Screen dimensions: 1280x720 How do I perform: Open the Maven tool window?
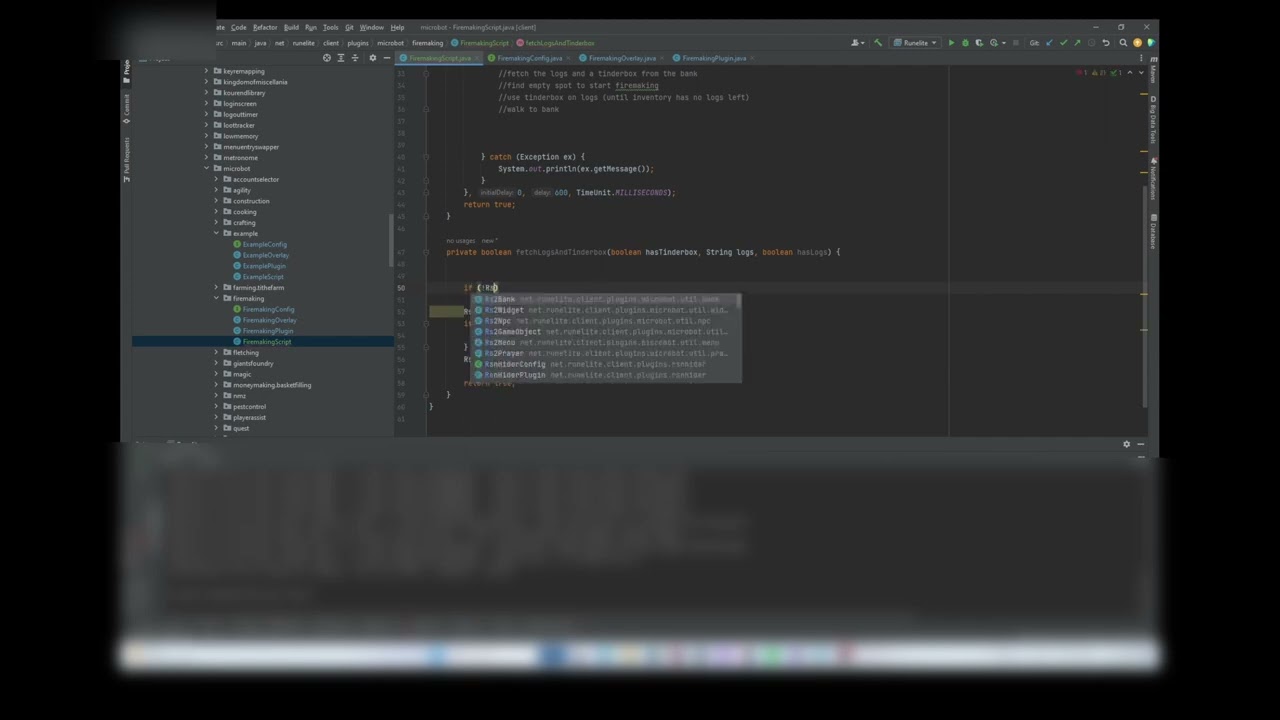coord(1153,71)
